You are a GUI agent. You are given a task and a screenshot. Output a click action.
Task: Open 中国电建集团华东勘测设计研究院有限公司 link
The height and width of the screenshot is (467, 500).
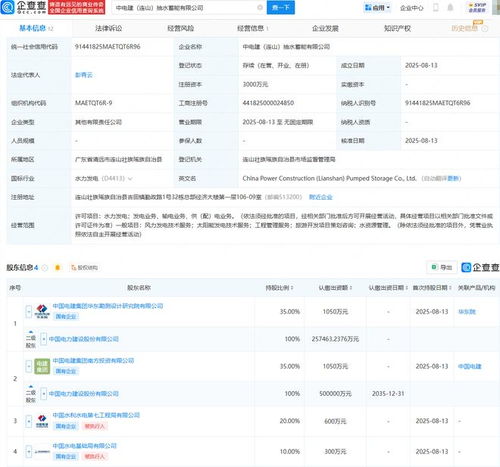(108, 306)
